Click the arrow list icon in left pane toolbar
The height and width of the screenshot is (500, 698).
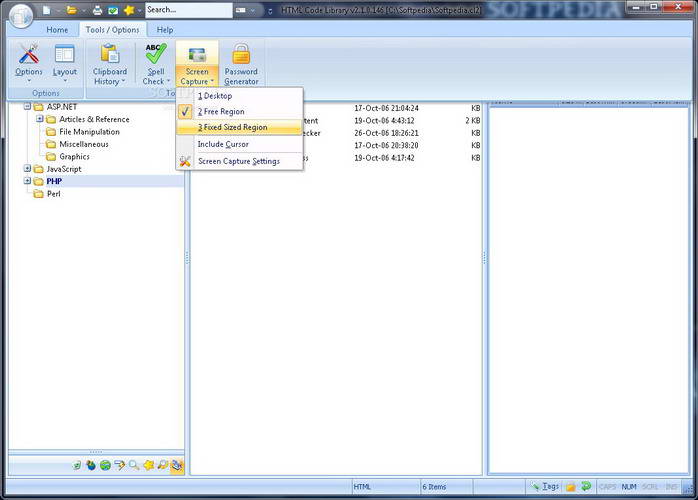pyautogui.click(x=119, y=465)
